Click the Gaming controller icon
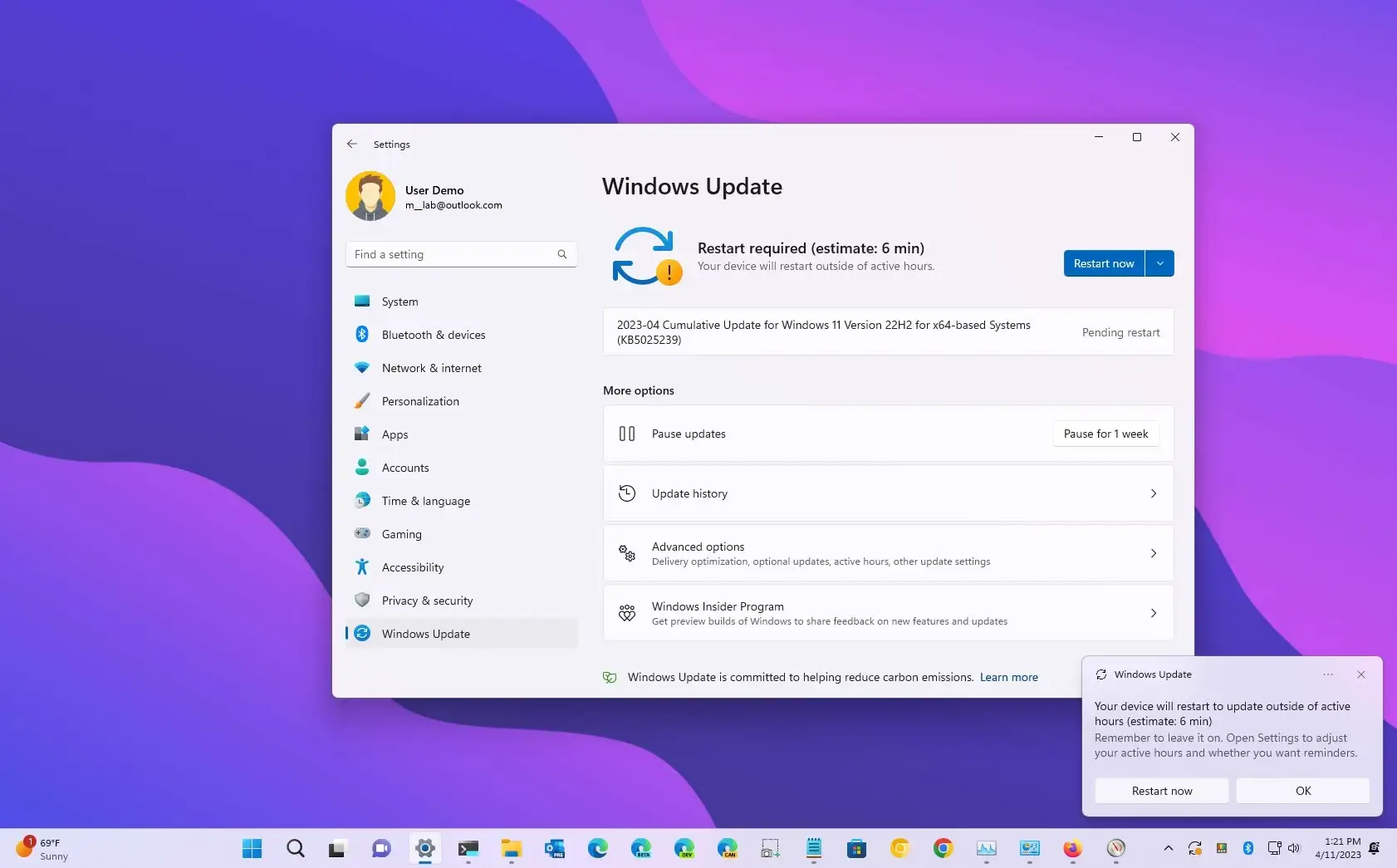Image resolution: width=1397 pixels, height=868 pixels. point(362,533)
